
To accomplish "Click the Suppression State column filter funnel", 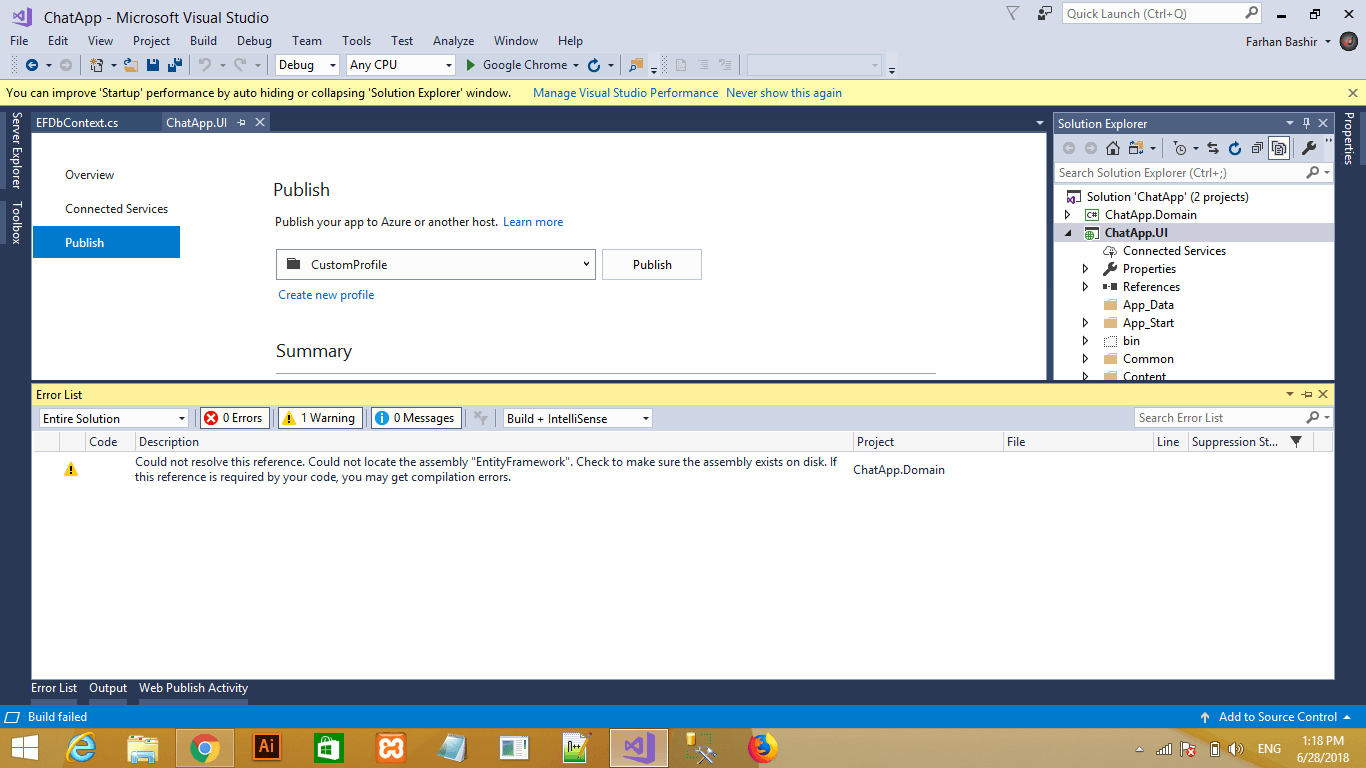I will (x=1296, y=442).
